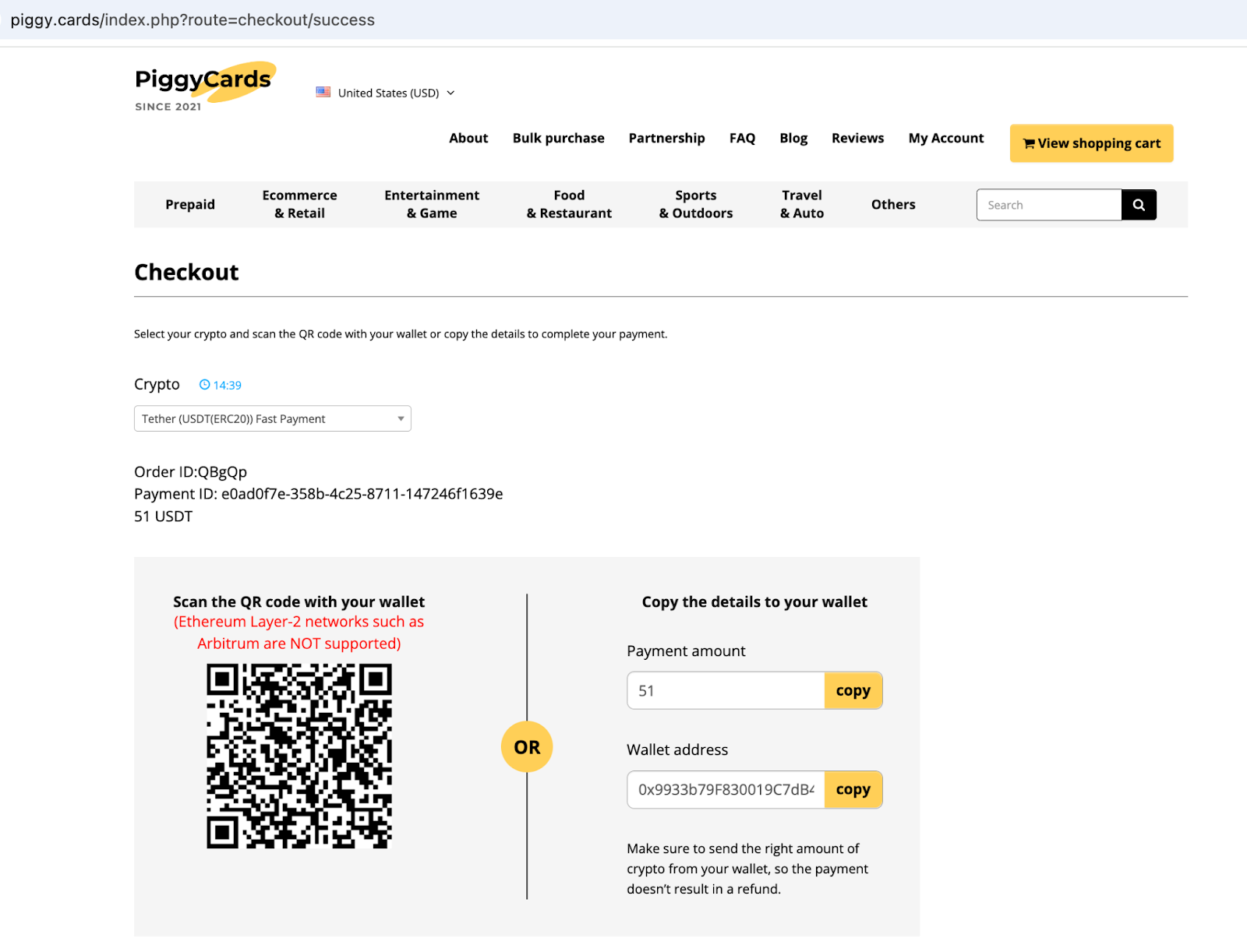This screenshot has width=1247, height=952.
Task: Select Food & Restaurant category
Action: coord(569,204)
